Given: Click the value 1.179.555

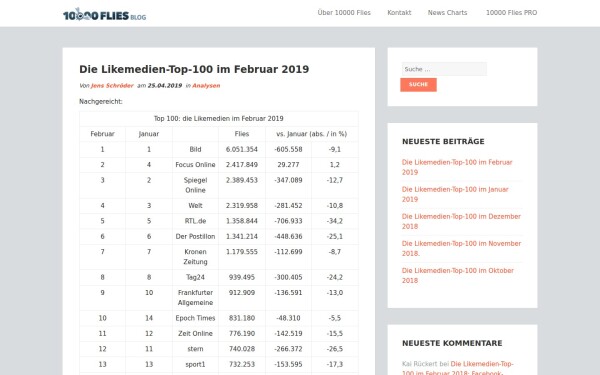Looking at the screenshot, I should (242, 252).
